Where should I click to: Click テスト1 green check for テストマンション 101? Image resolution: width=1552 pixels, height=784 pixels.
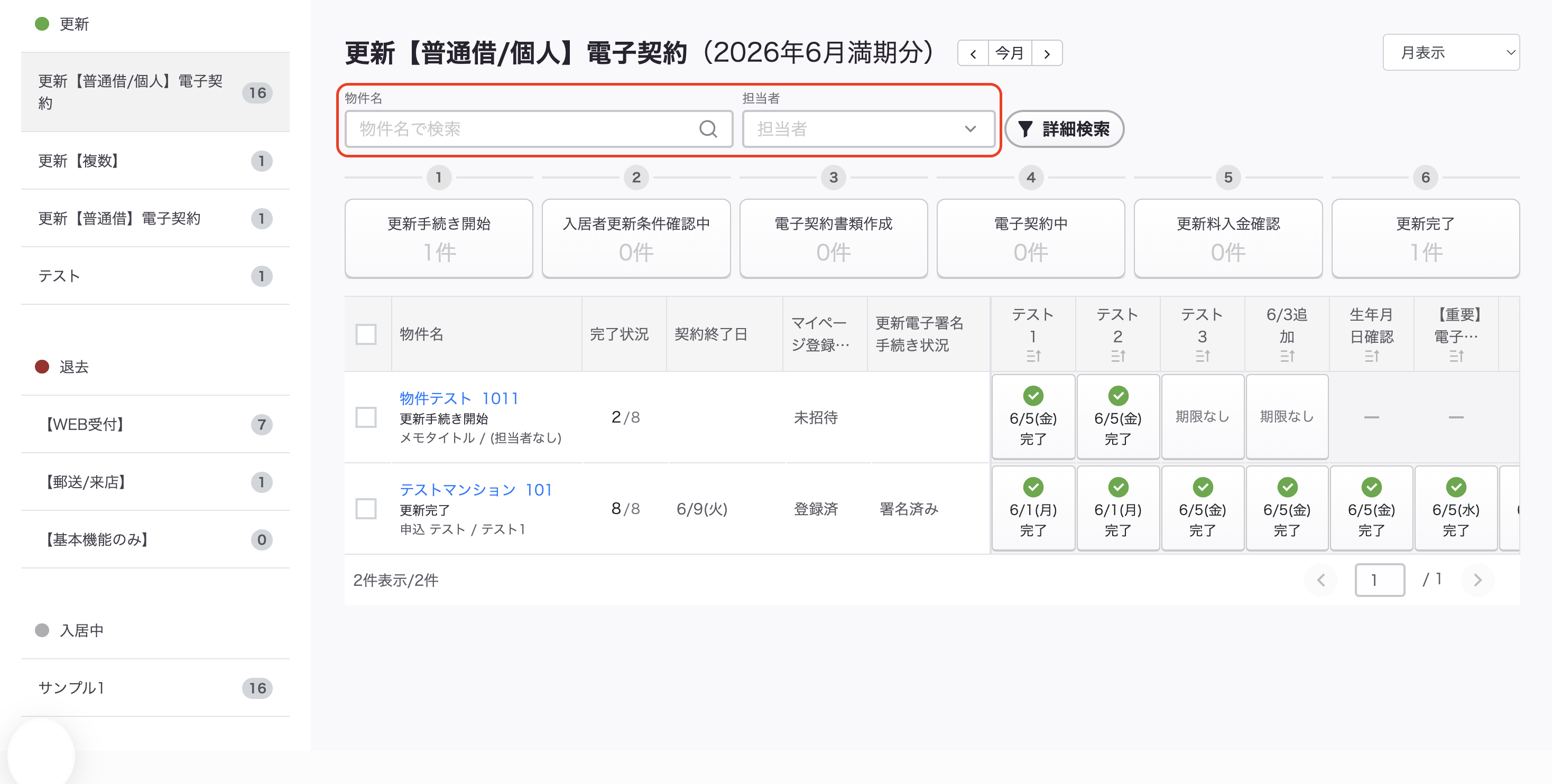point(1033,487)
